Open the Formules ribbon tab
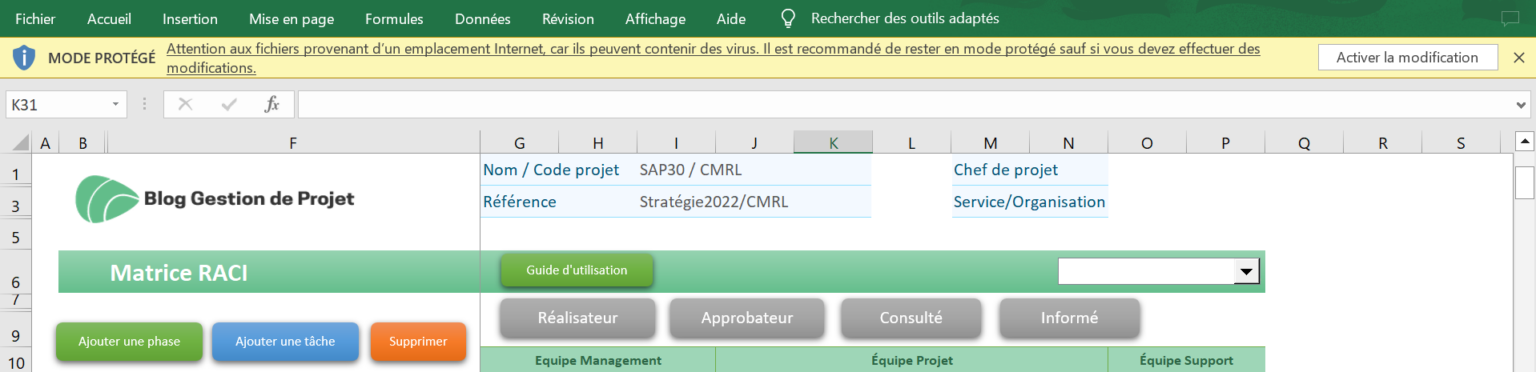This screenshot has height=372, width=1536. pos(394,19)
